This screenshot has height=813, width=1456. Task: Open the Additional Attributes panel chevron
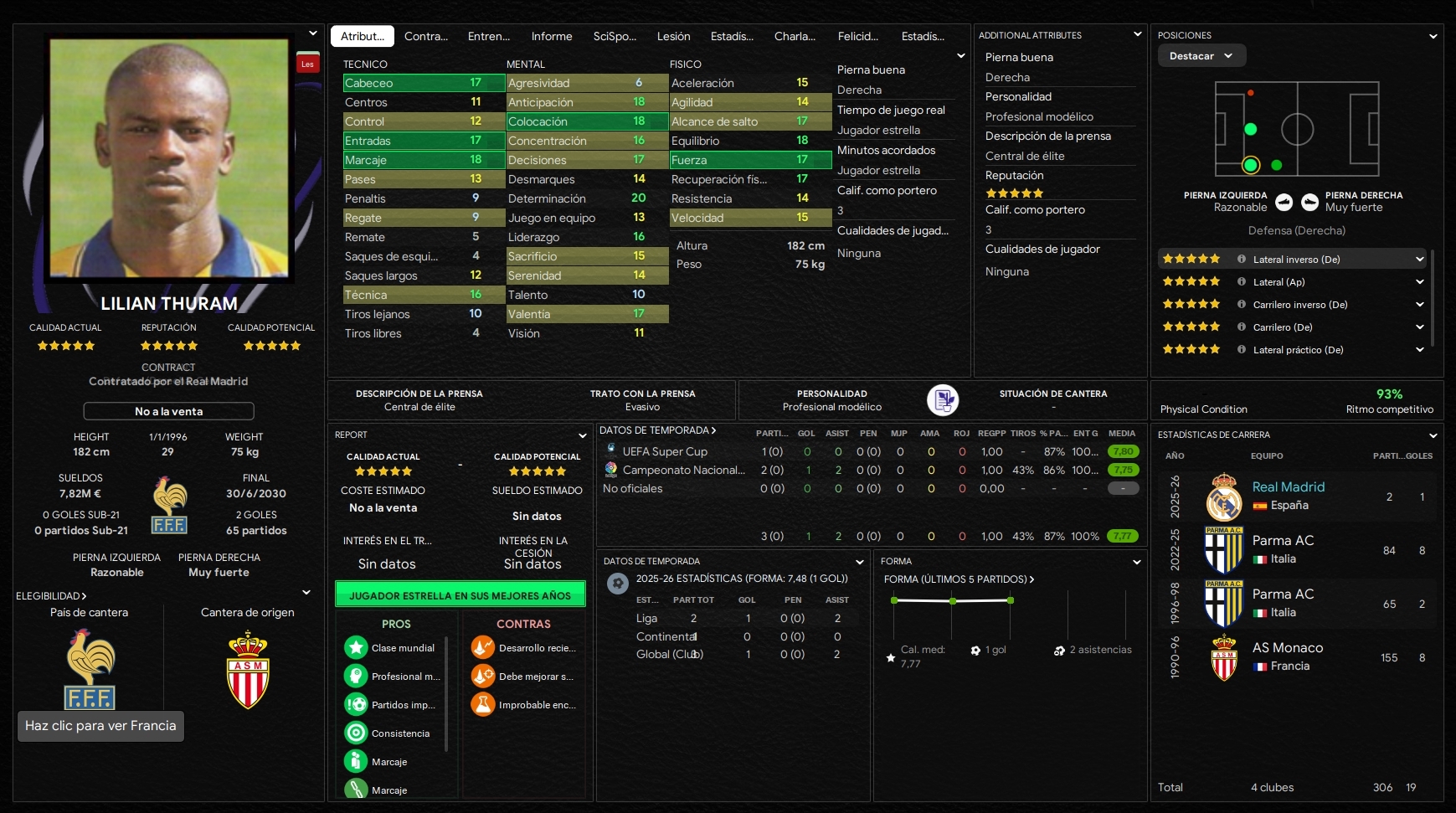[1138, 34]
